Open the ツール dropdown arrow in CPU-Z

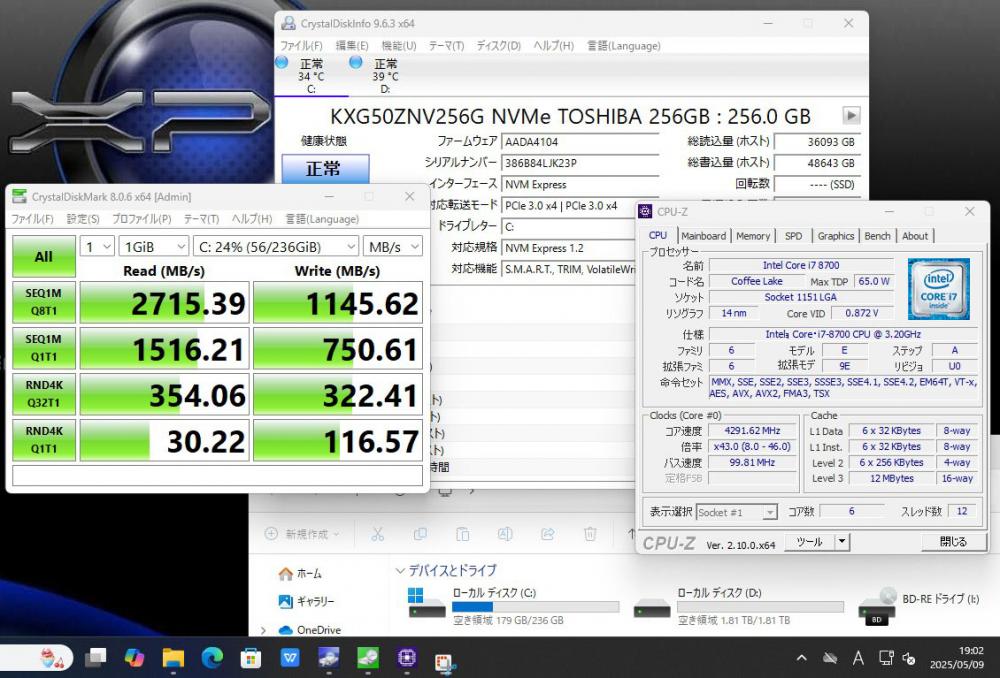click(842, 542)
